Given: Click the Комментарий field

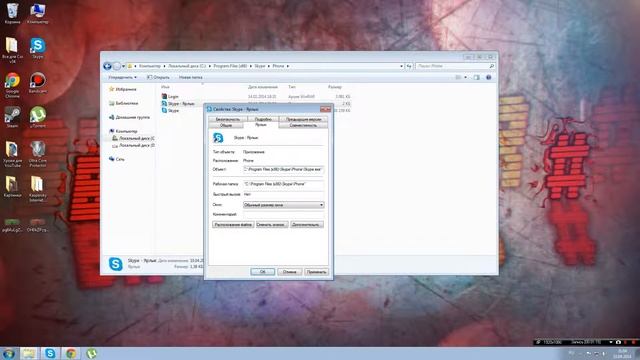Looking at the screenshot, I should [x=284, y=214].
